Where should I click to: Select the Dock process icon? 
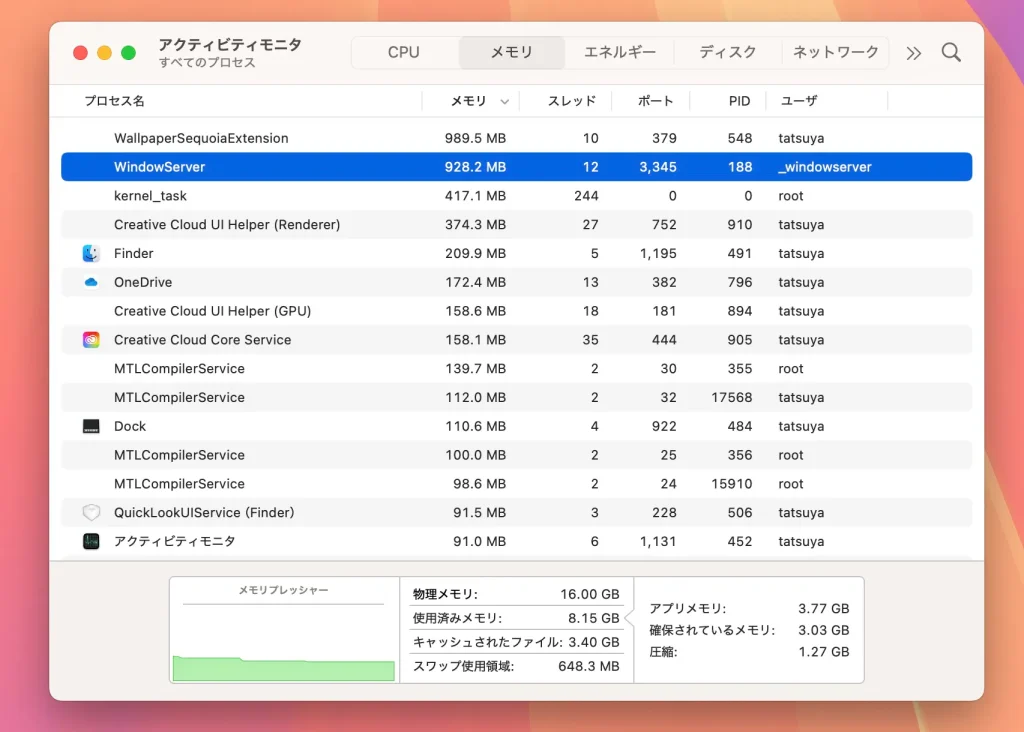[90, 426]
